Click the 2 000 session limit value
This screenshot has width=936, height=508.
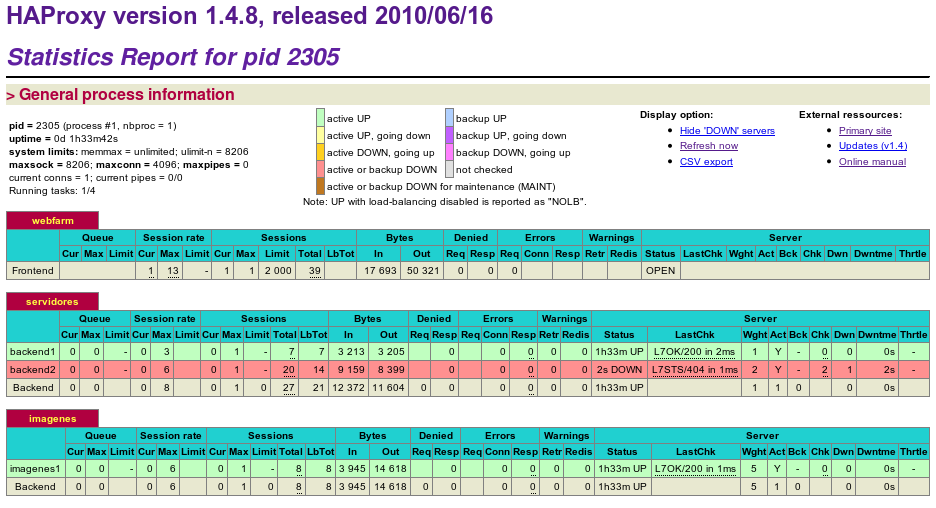click(x=279, y=270)
